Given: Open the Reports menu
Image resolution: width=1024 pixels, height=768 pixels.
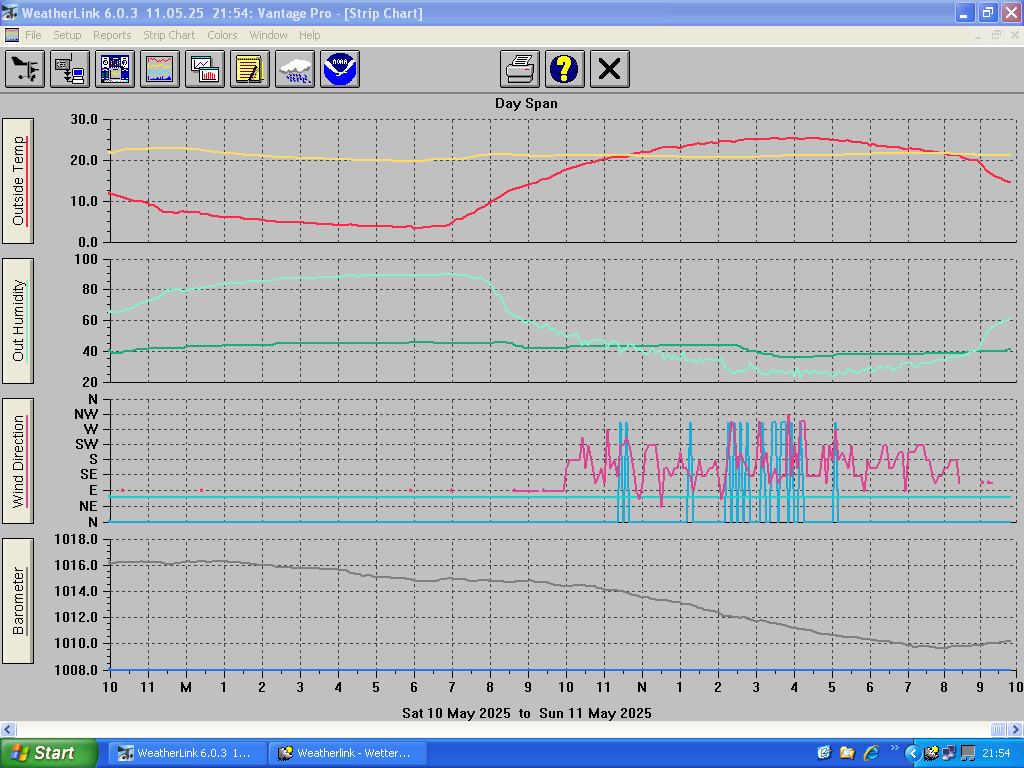Looking at the screenshot, I should pyautogui.click(x=112, y=35).
